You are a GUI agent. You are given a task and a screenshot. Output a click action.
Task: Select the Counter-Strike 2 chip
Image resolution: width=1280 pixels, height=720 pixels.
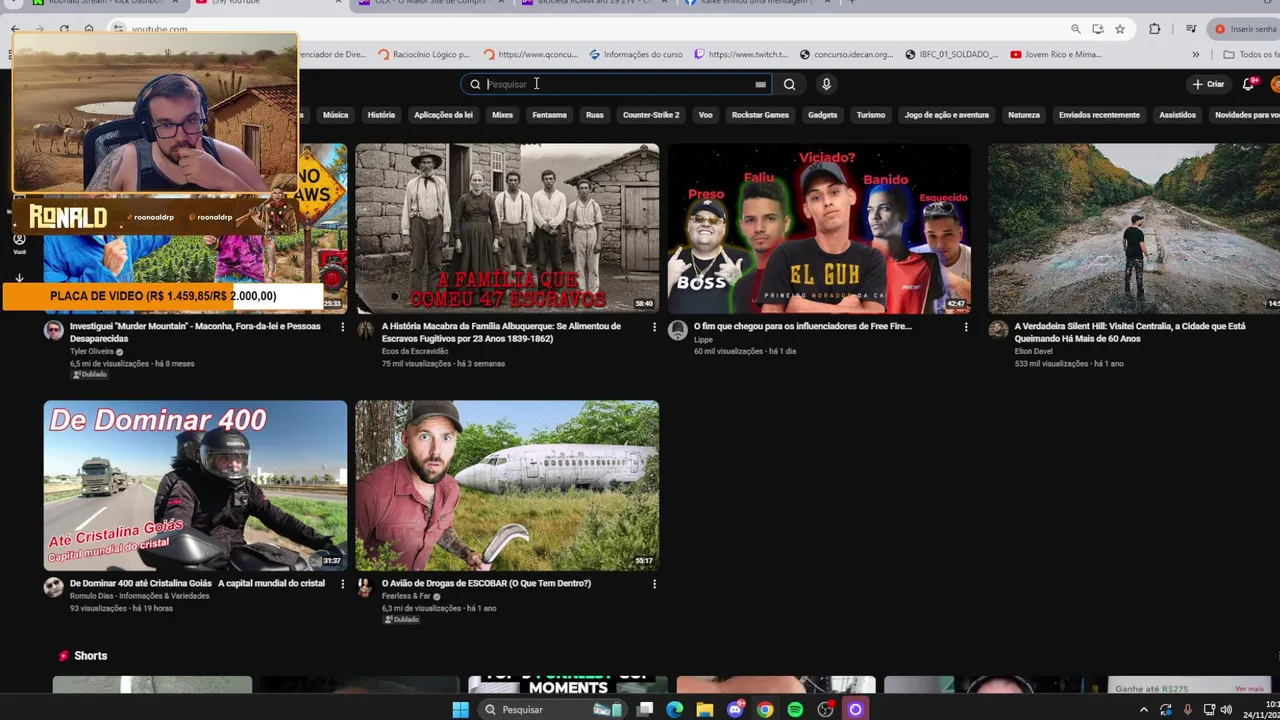click(x=651, y=115)
